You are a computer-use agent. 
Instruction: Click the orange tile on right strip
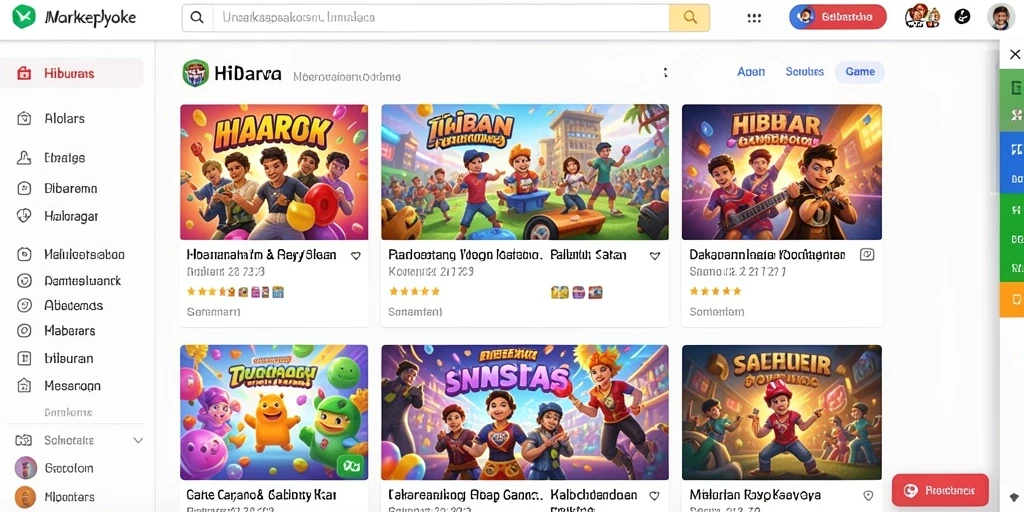pyautogui.click(x=1014, y=300)
